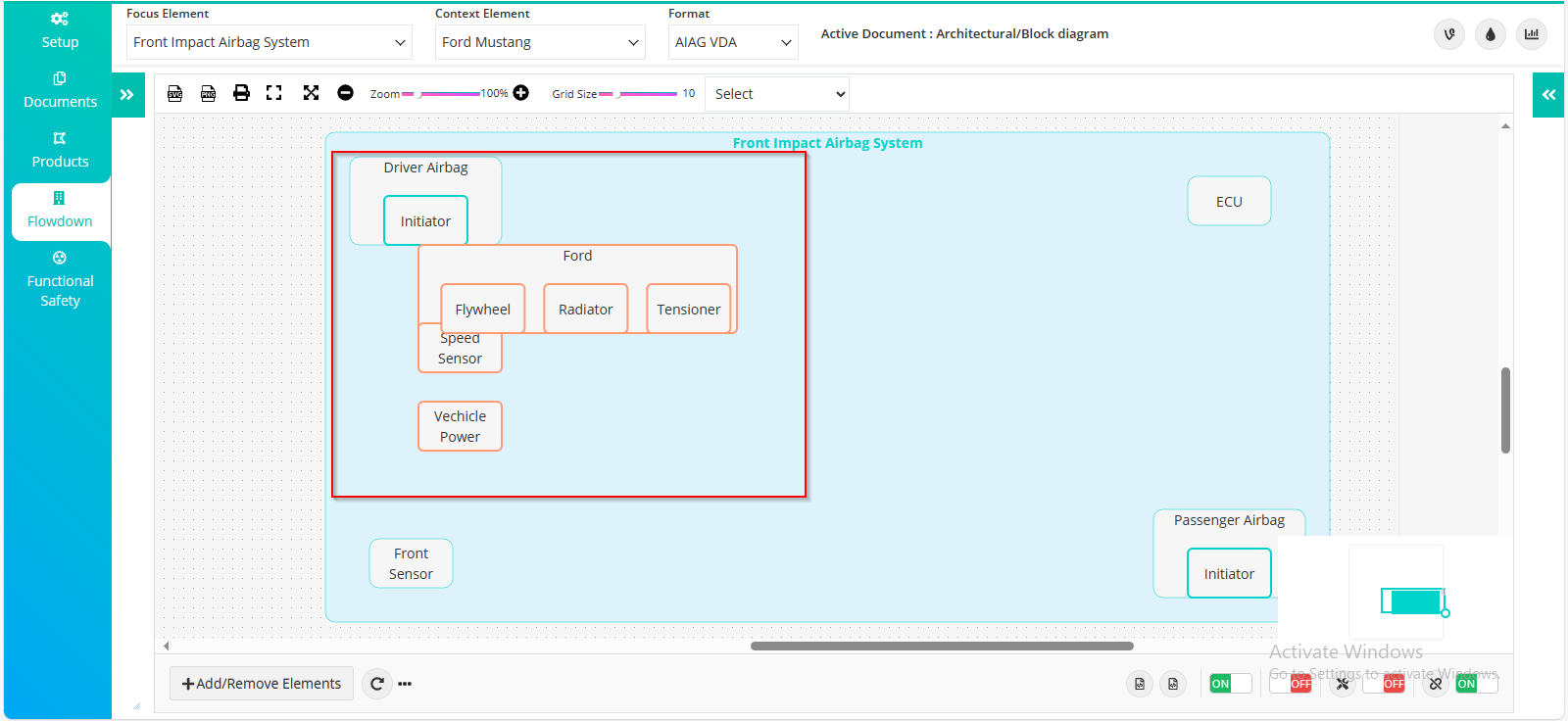
Task: Click the horizontal canvas scrollbar
Action: 942,646
